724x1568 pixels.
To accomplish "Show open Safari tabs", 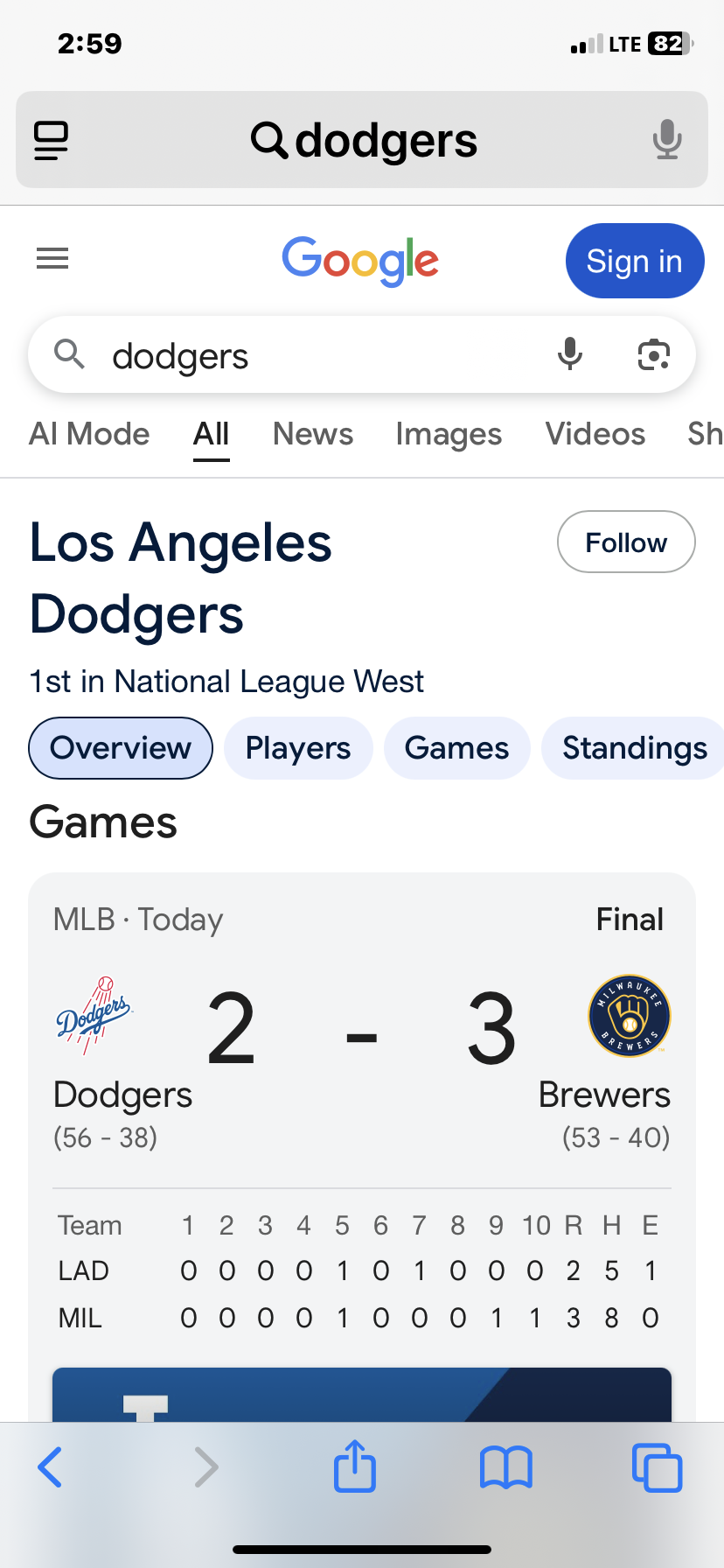I will pos(657,1467).
